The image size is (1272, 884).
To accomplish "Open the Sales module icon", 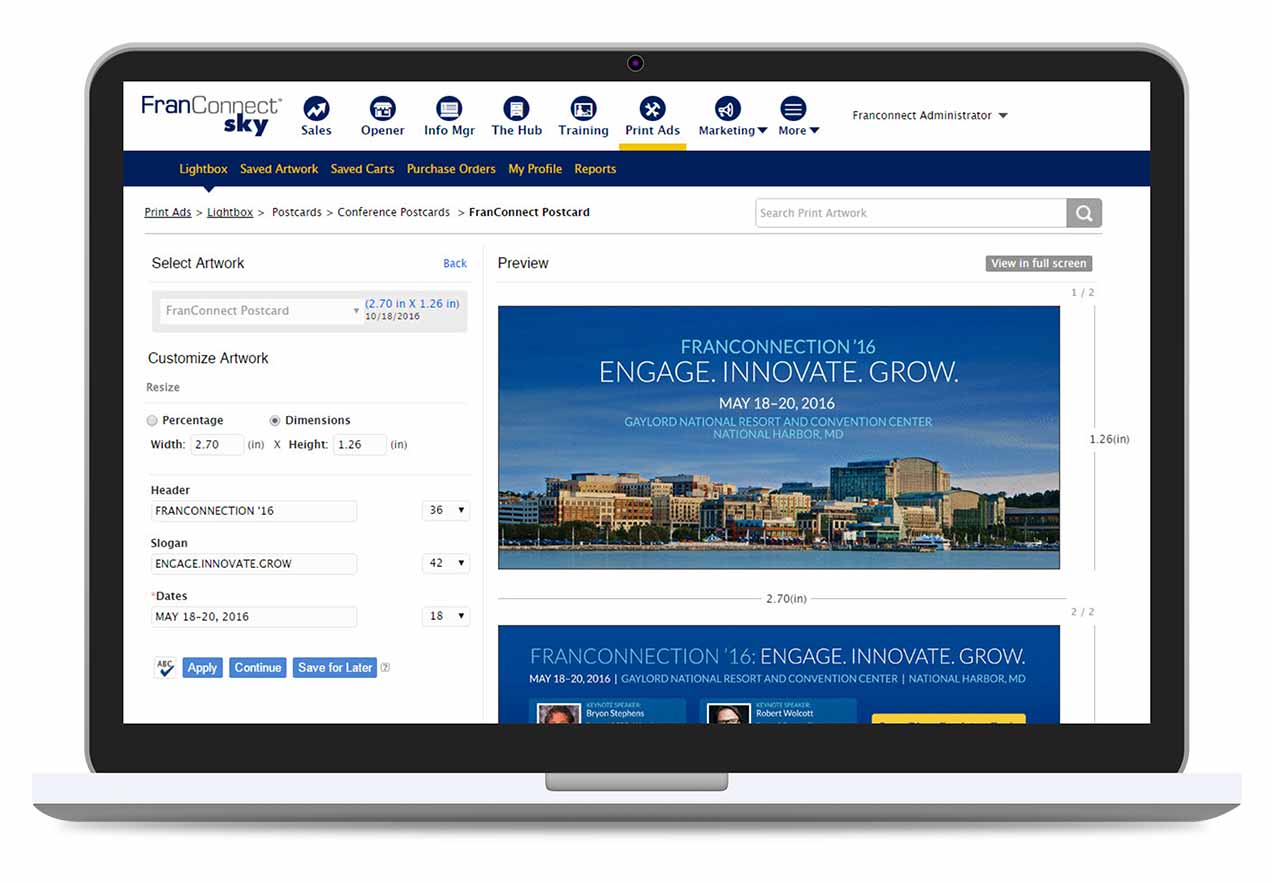I will coord(316,108).
